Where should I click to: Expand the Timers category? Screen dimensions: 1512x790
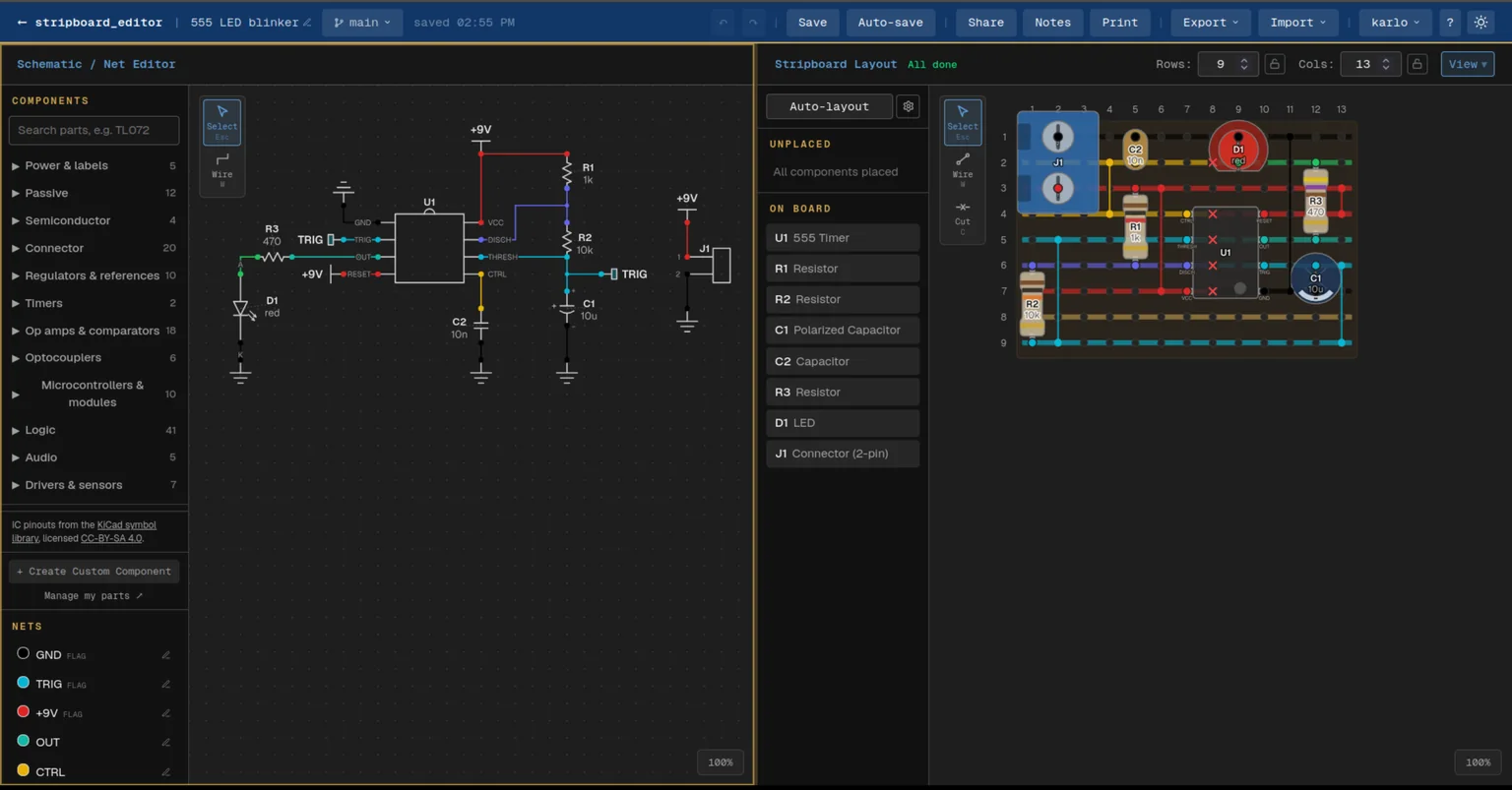(94, 304)
